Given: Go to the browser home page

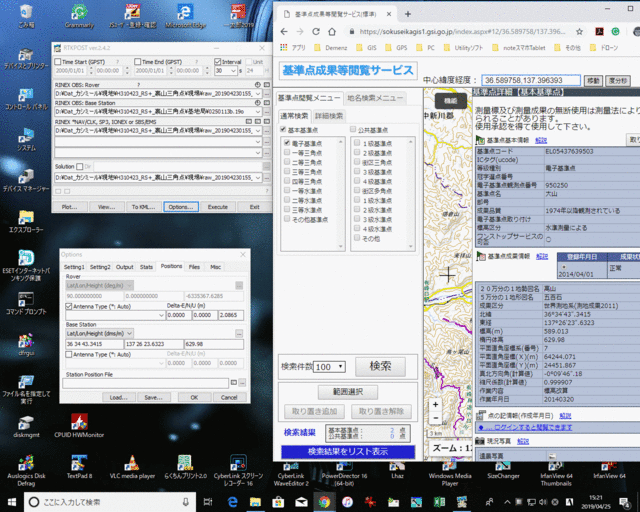Looking at the screenshot, I should tap(332, 31).
